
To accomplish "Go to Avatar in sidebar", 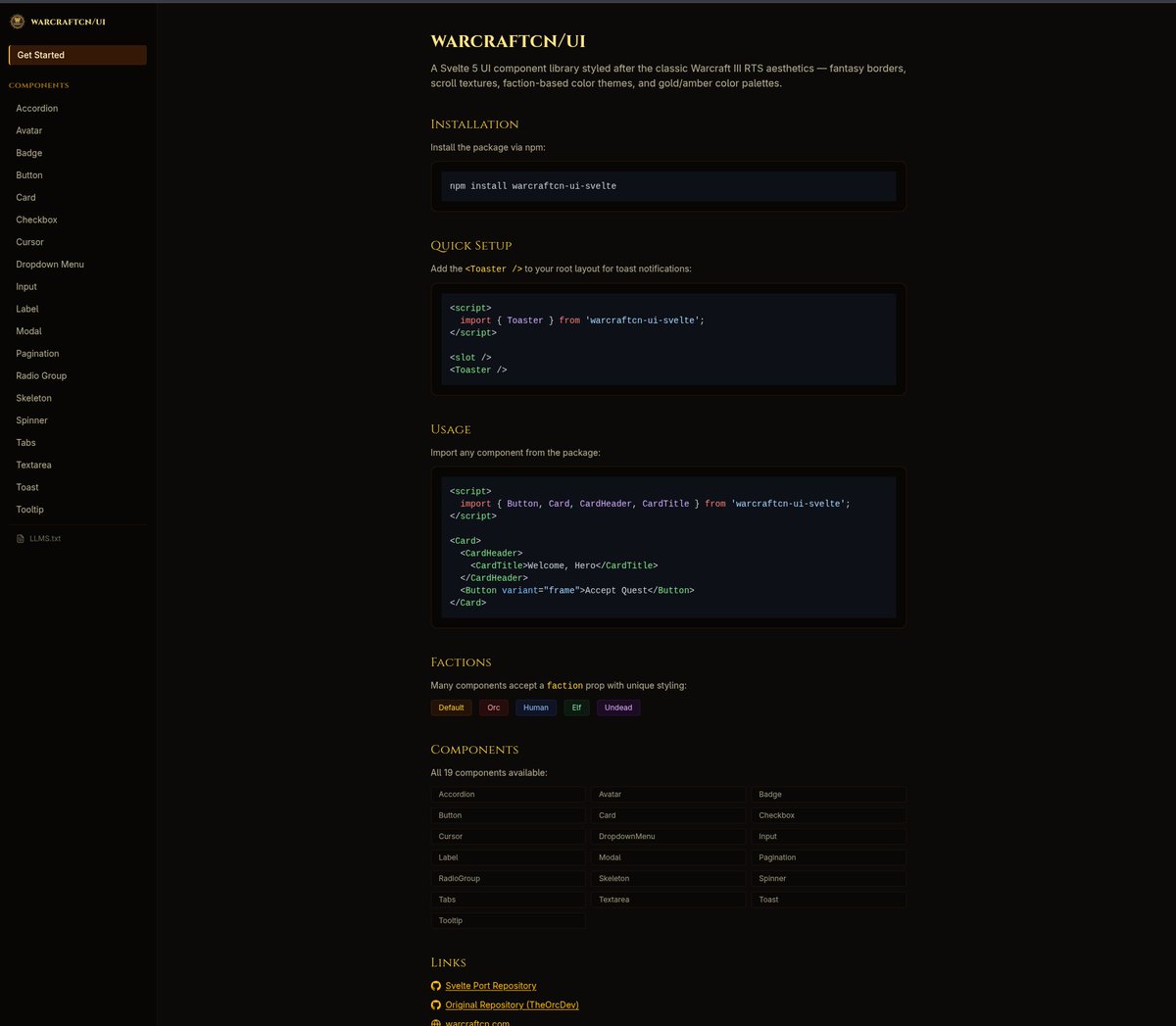I will [x=77, y=130].
